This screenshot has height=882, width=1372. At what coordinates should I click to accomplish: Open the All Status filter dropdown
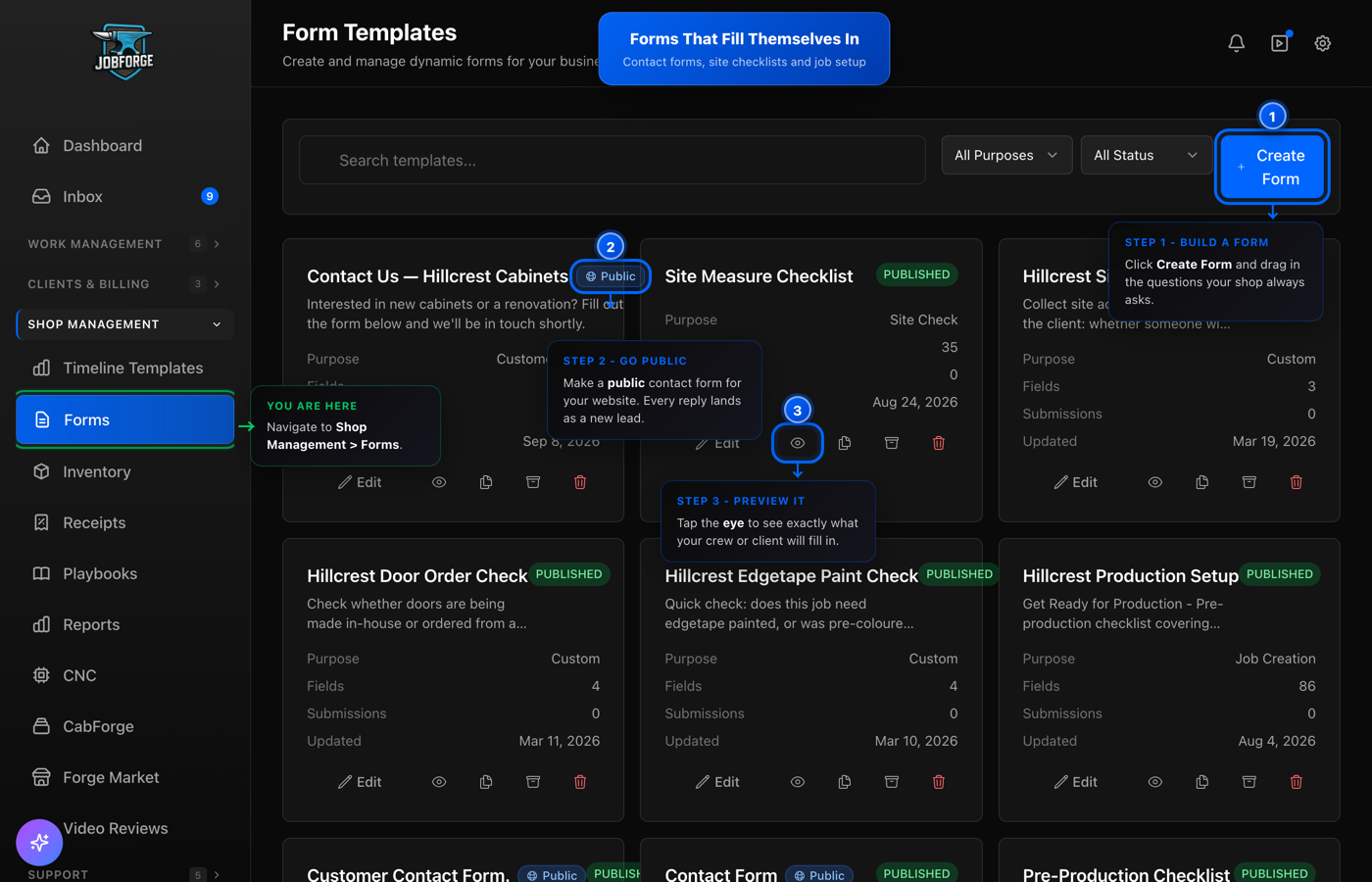(x=1146, y=155)
